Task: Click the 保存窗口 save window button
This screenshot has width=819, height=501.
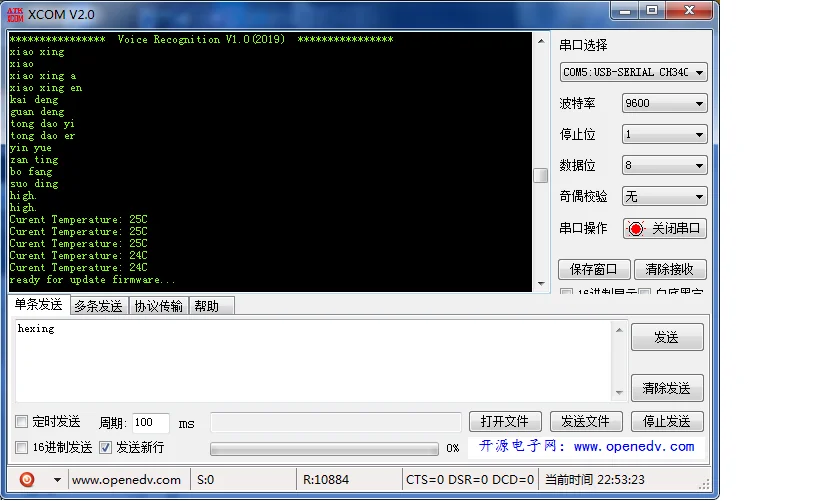Action: pyautogui.click(x=594, y=270)
